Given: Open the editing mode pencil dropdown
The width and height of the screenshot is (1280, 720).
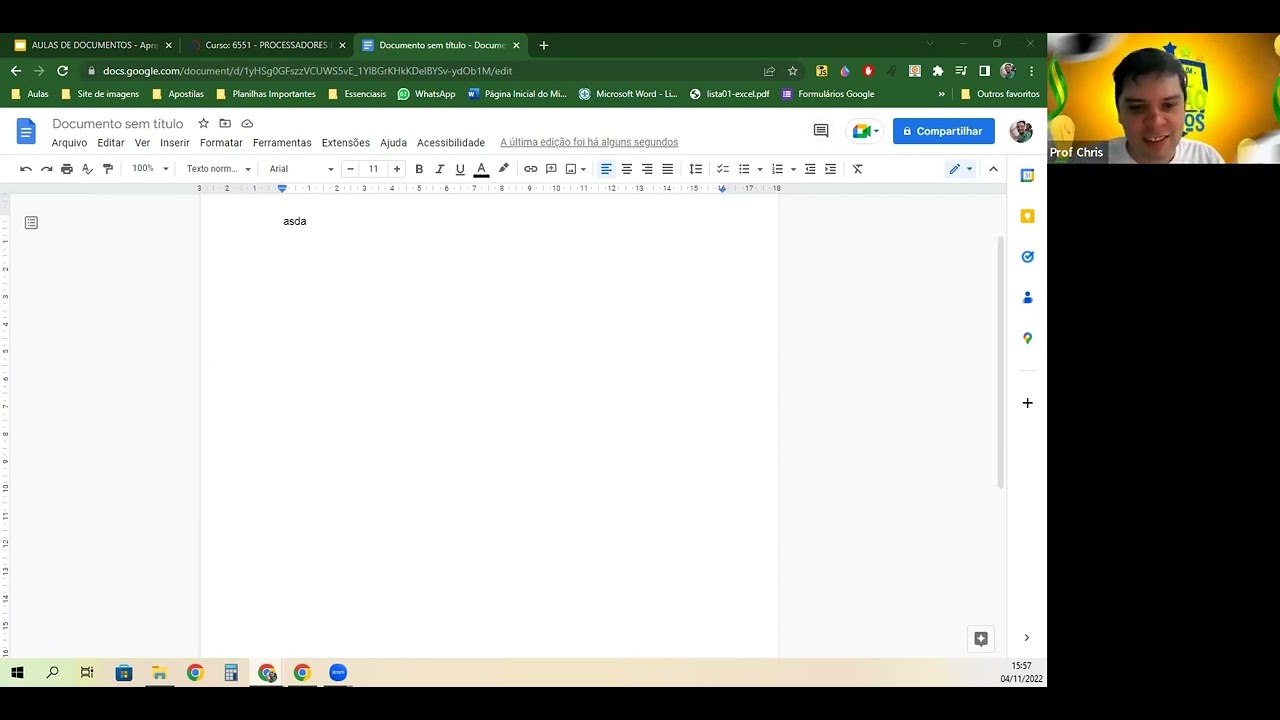Looking at the screenshot, I should point(961,169).
